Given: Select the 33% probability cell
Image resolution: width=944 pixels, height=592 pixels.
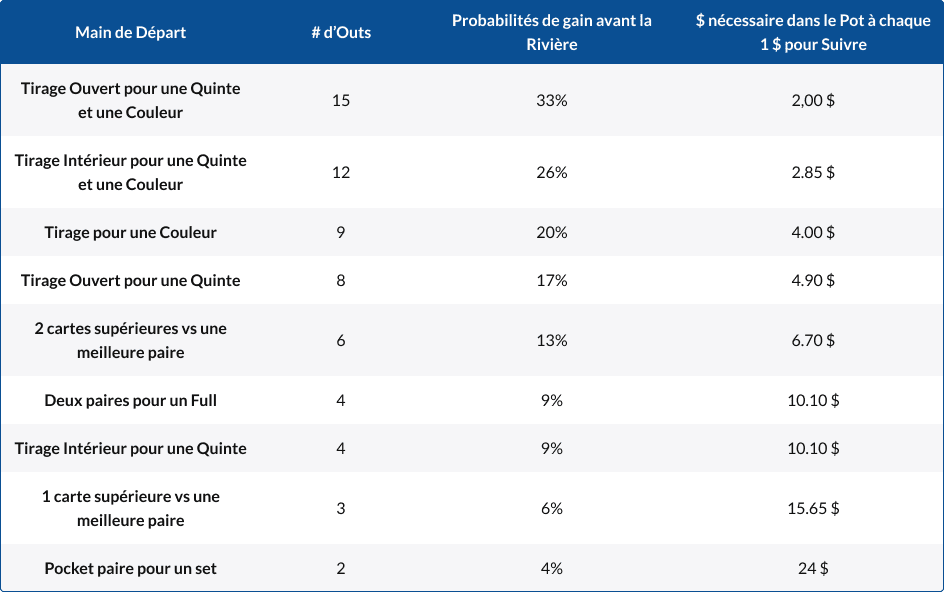Looking at the screenshot, I should tap(551, 100).
